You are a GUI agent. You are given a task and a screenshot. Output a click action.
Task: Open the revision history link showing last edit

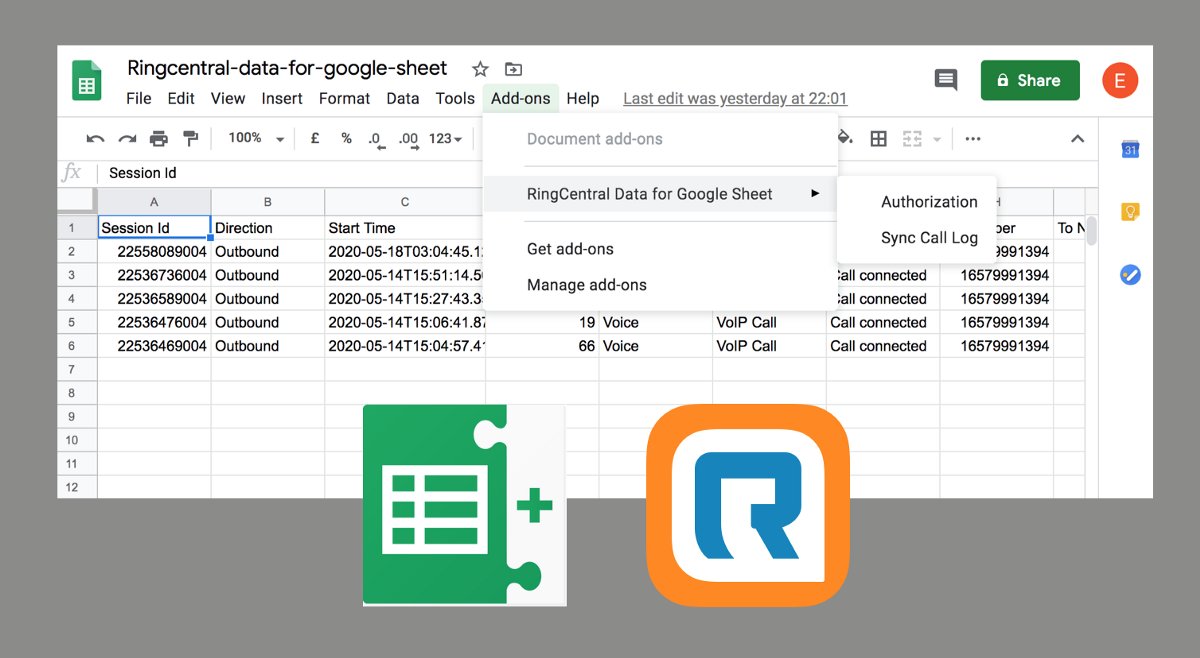[735, 98]
